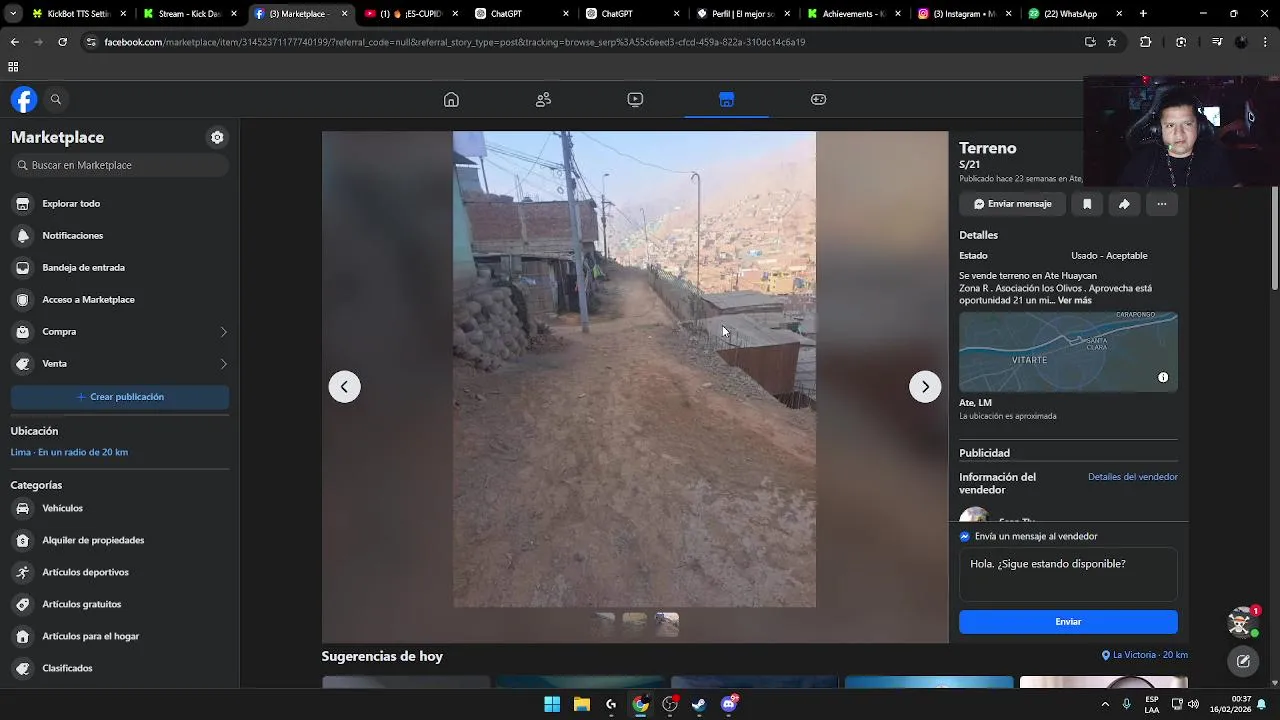
Task: Select third photo thumbnail below image
Action: (667, 624)
